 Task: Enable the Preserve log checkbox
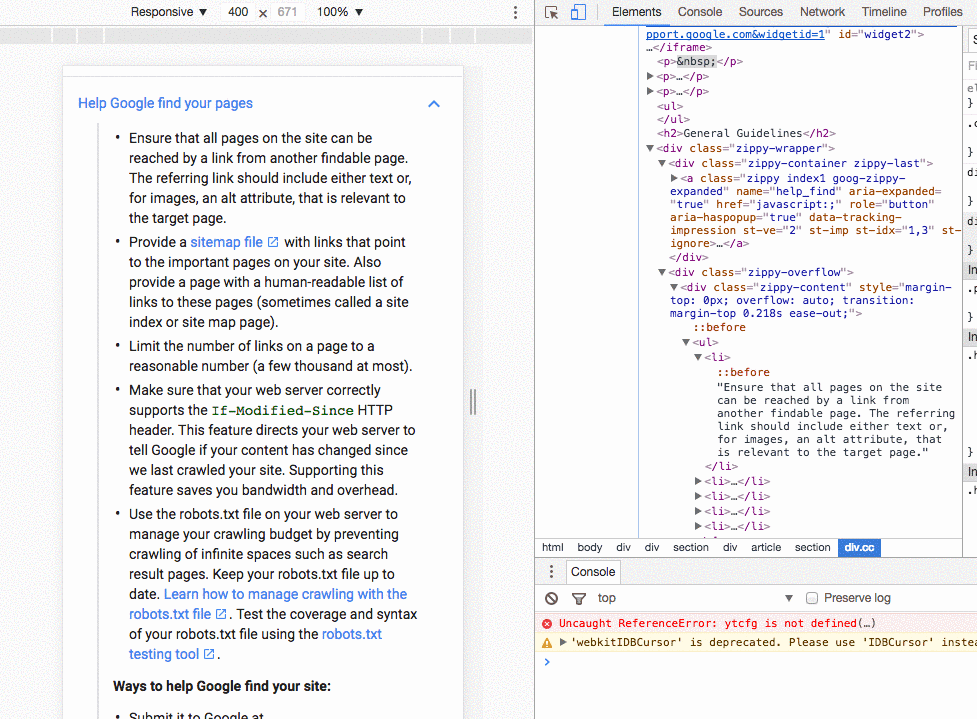(x=812, y=598)
